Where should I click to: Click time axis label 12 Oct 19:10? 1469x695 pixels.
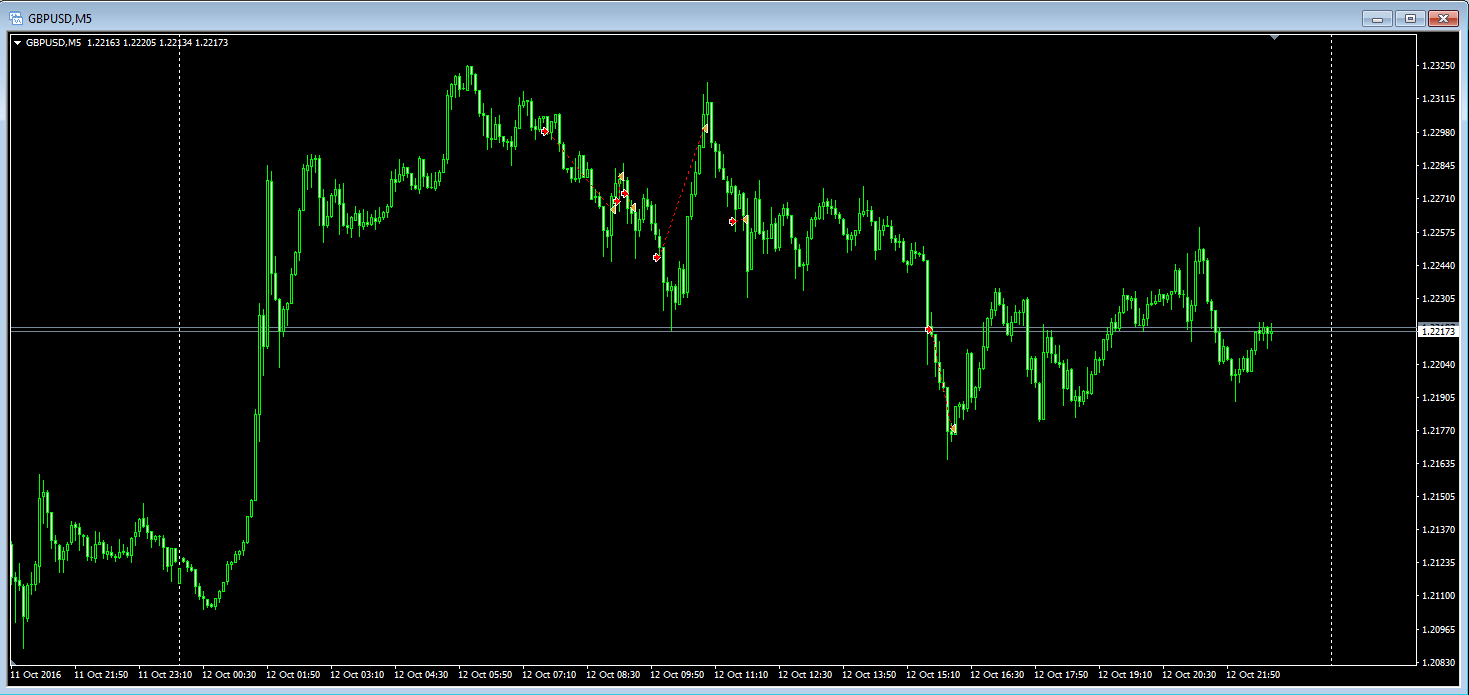(1125, 675)
